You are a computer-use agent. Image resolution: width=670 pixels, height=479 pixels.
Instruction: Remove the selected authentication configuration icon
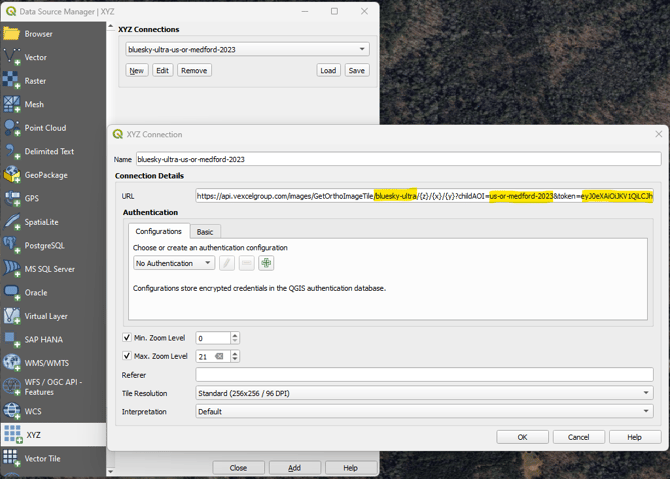[x=247, y=263]
